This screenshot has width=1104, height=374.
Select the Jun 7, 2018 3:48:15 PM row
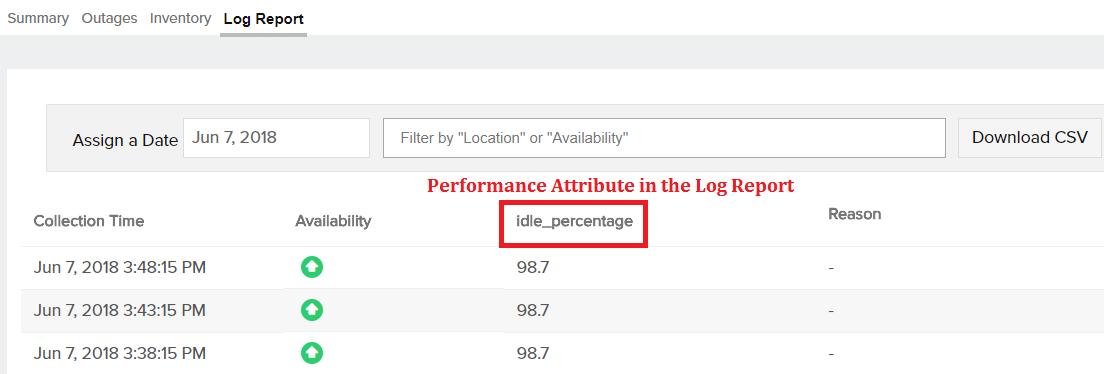tap(562, 268)
